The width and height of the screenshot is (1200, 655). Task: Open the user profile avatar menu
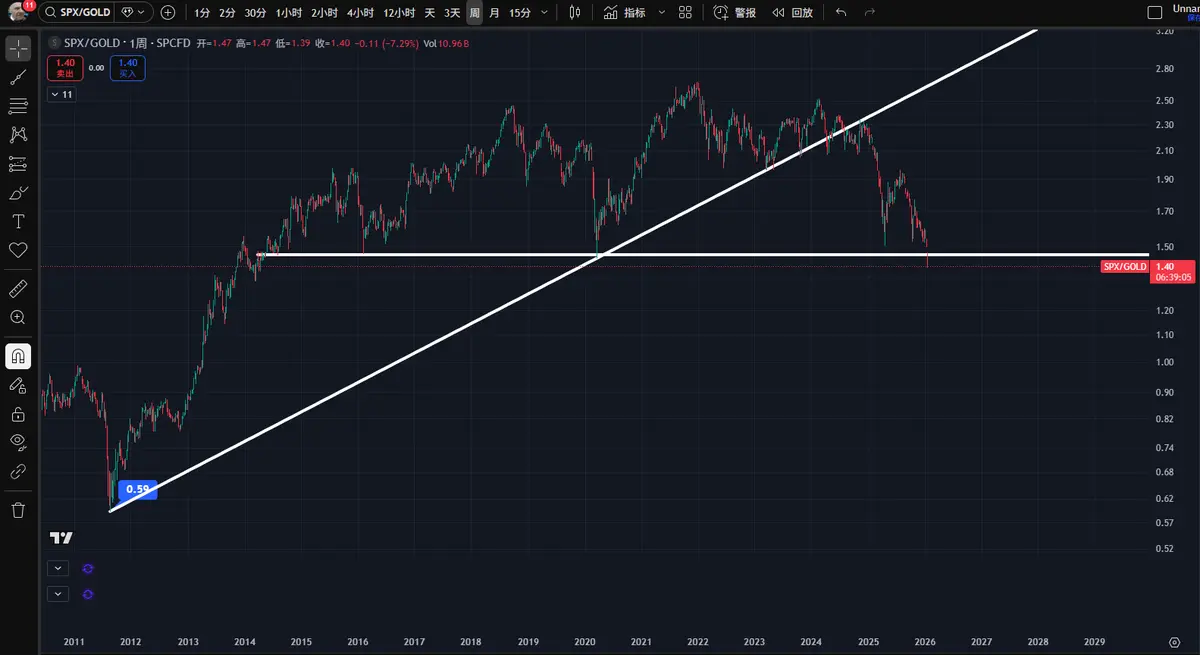(x=18, y=12)
